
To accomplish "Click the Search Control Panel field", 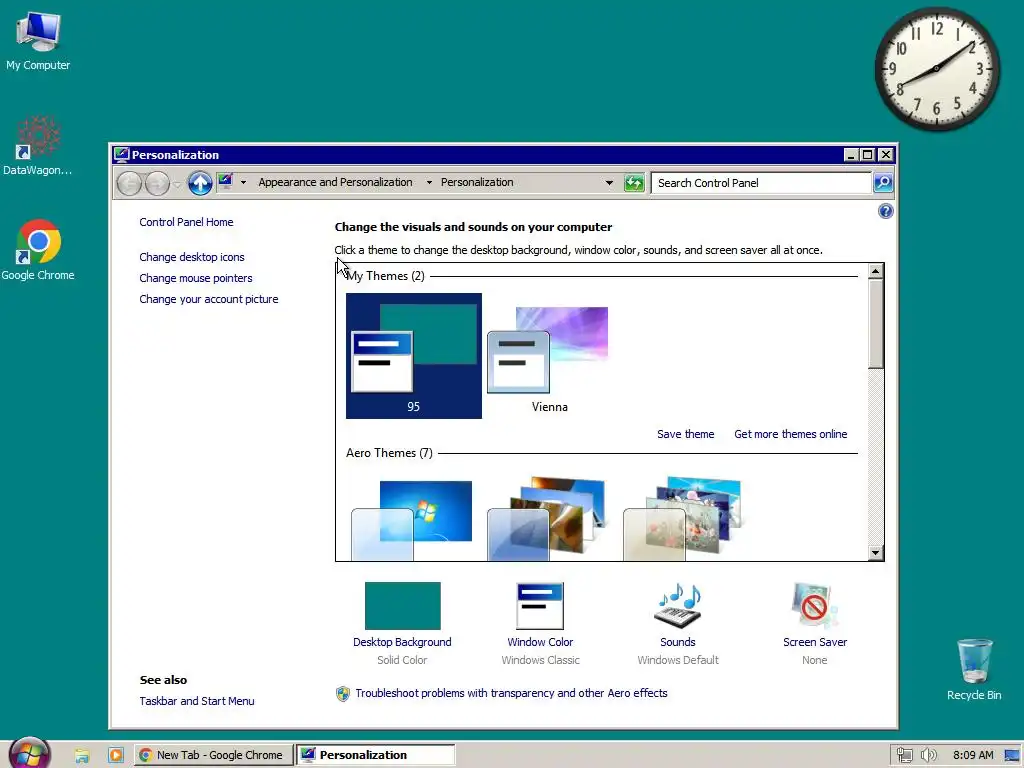I will (x=761, y=183).
